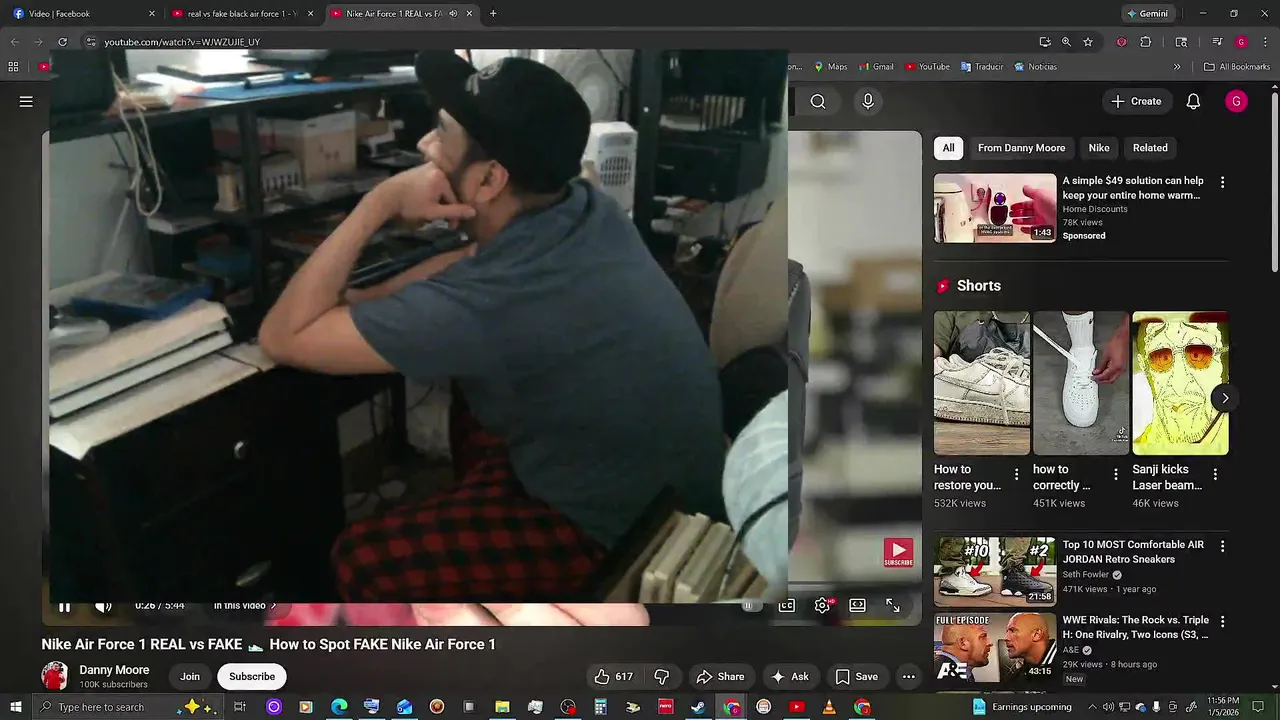Open more actions menu below the video
The image size is (1280, 720).
click(x=908, y=677)
